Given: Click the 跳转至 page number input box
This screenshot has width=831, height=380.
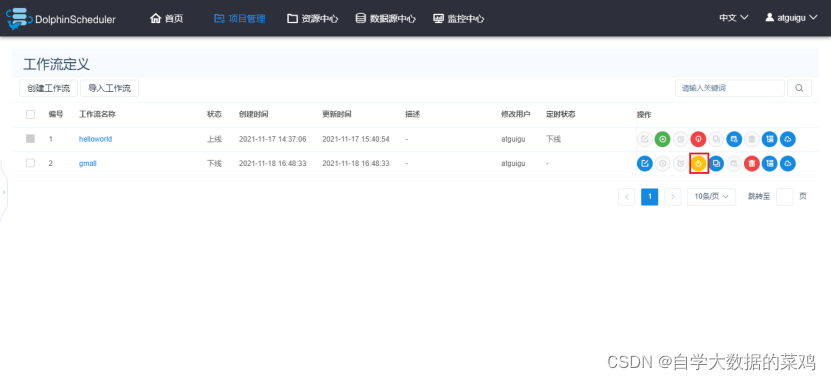Looking at the screenshot, I should click(784, 197).
